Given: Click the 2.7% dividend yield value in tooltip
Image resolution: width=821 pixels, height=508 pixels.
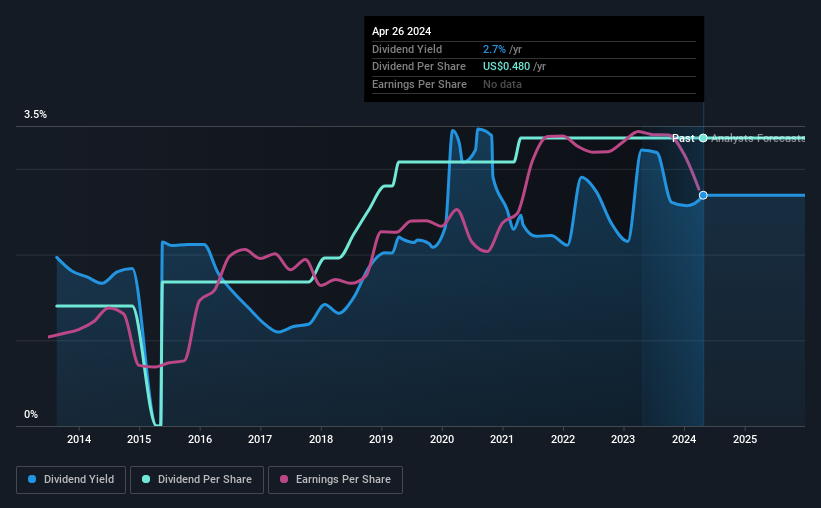Looking at the screenshot, I should click(x=494, y=49).
